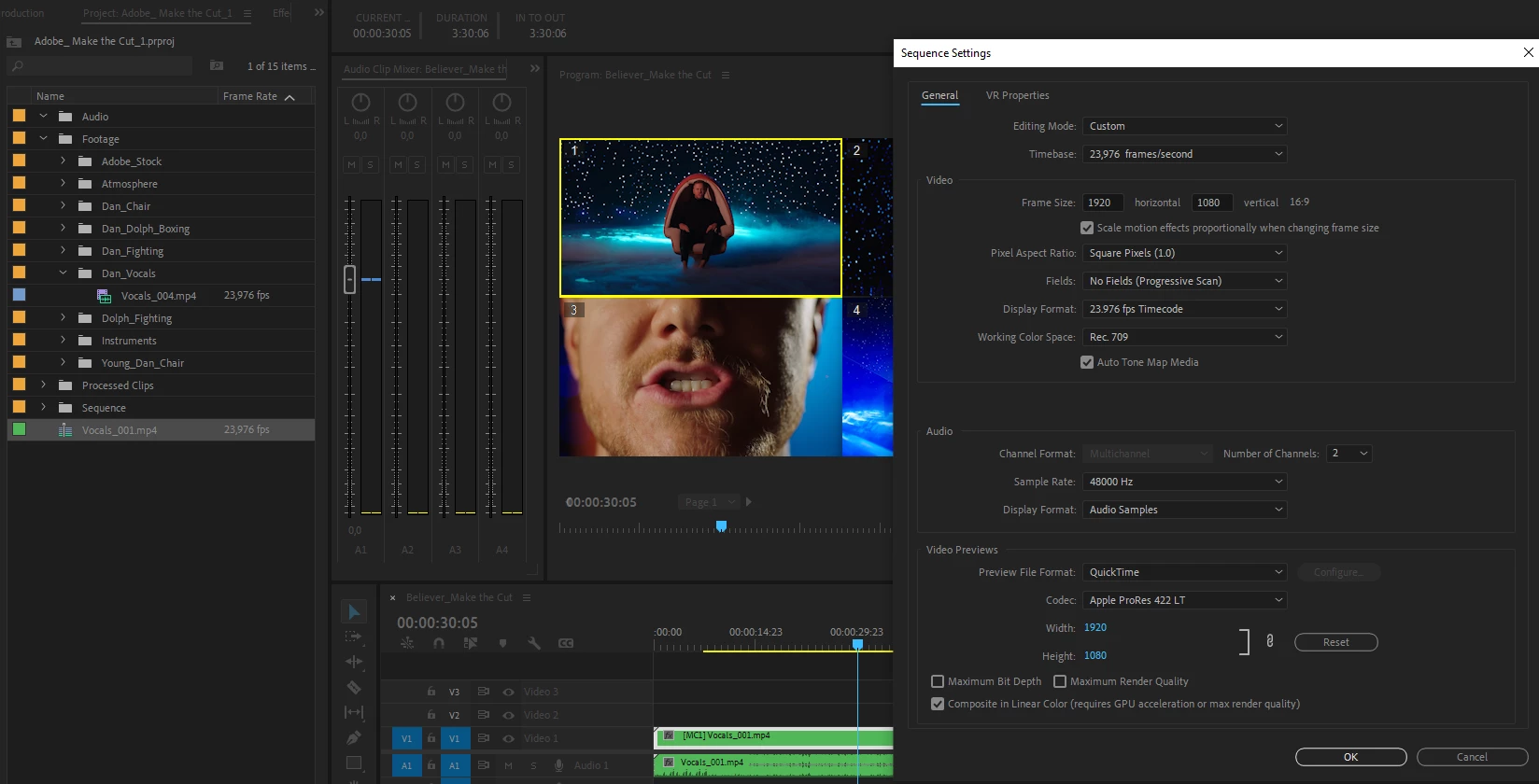This screenshot has width=1539, height=784.
Task: Click the V1 track target button
Action: point(454,738)
